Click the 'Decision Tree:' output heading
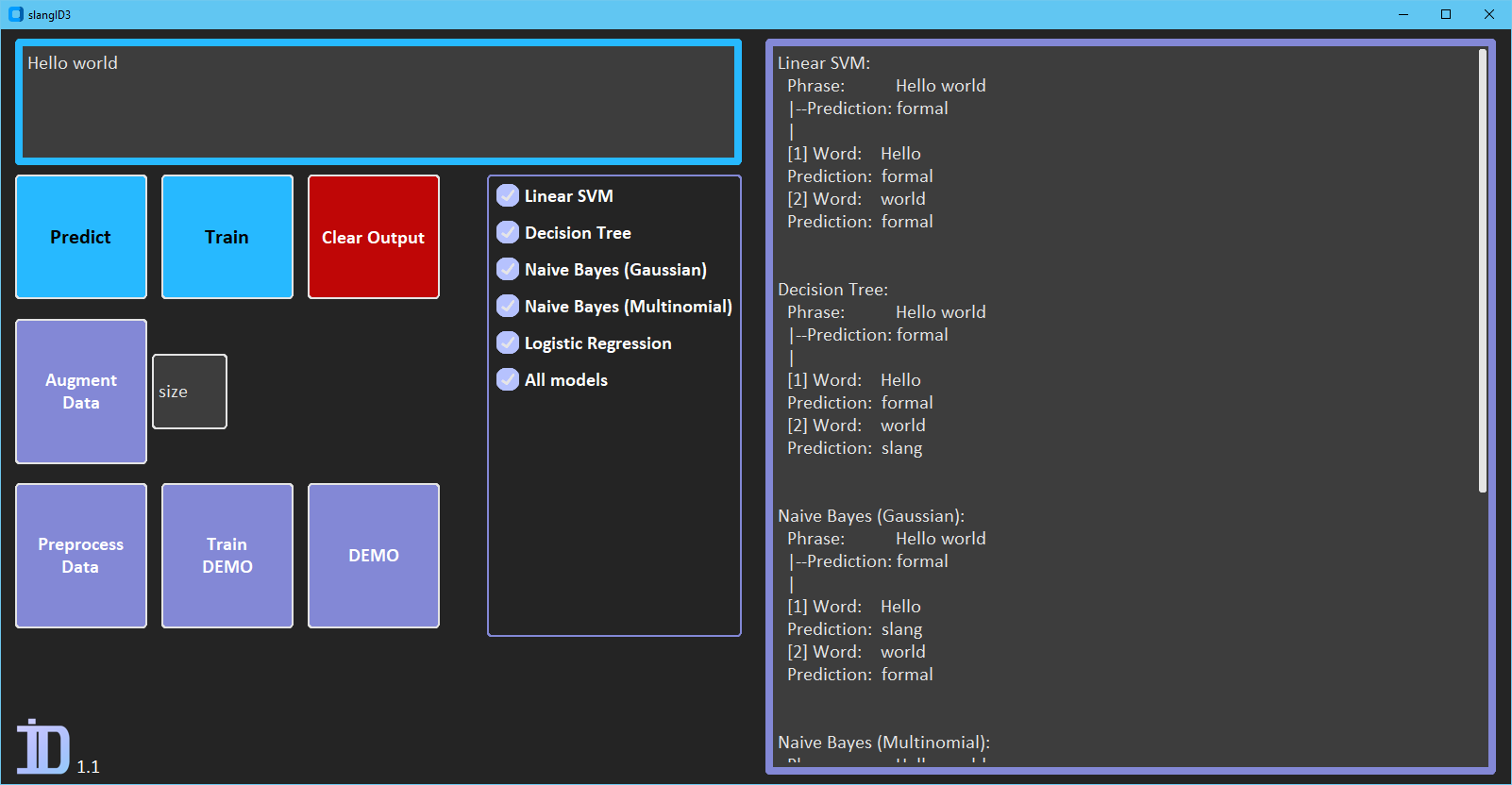 pyautogui.click(x=833, y=290)
